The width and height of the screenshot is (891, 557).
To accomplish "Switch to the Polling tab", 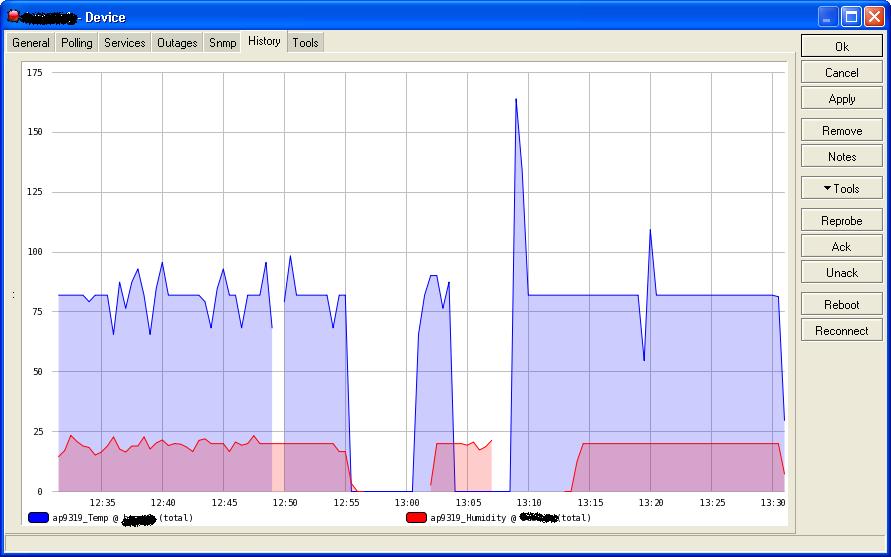I will [77, 43].
